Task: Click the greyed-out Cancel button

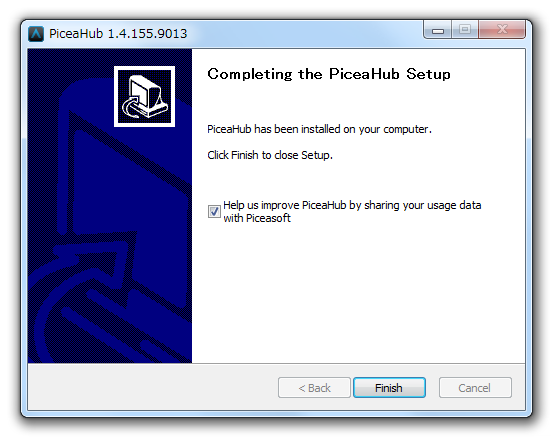Action: pyautogui.click(x=475, y=388)
